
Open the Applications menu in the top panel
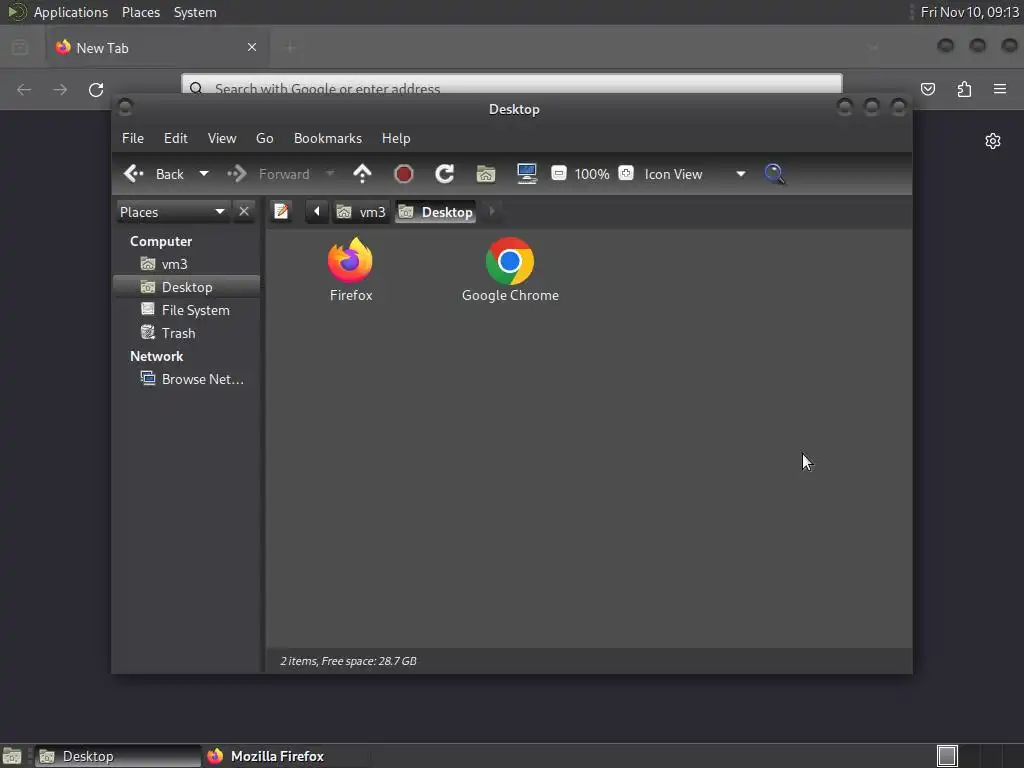click(x=71, y=12)
